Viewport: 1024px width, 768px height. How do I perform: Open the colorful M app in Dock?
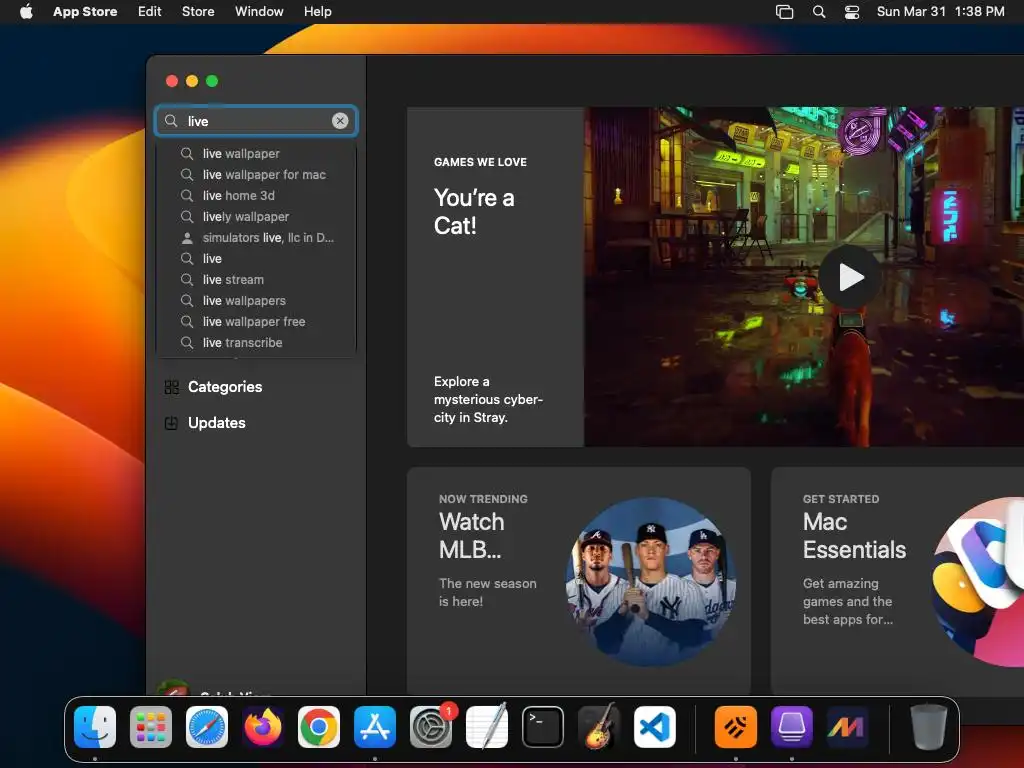click(x=847, y=727)
